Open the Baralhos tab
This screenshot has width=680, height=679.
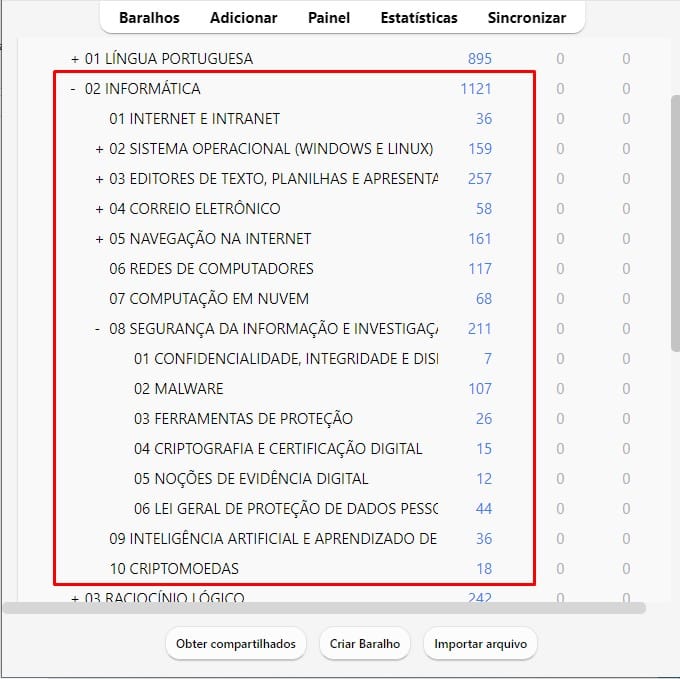[x=149, y=18]
